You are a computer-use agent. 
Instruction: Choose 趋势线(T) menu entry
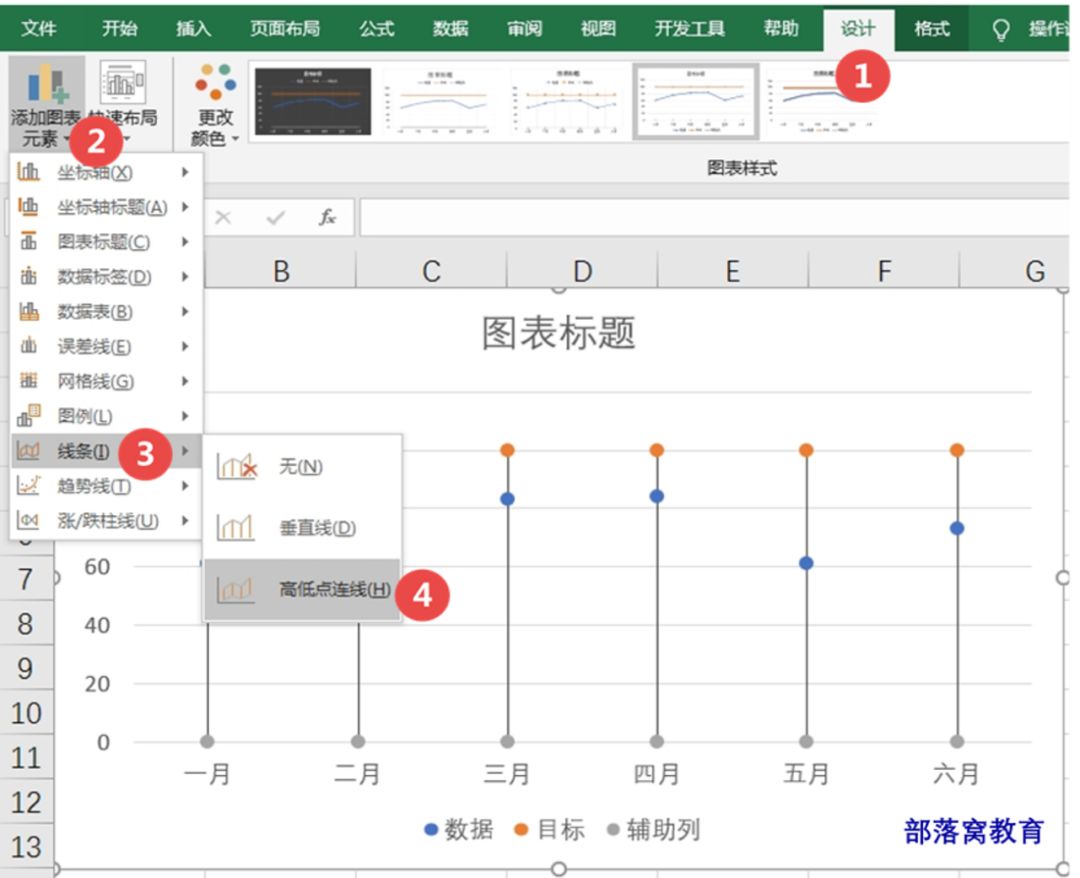coord(107,486)
